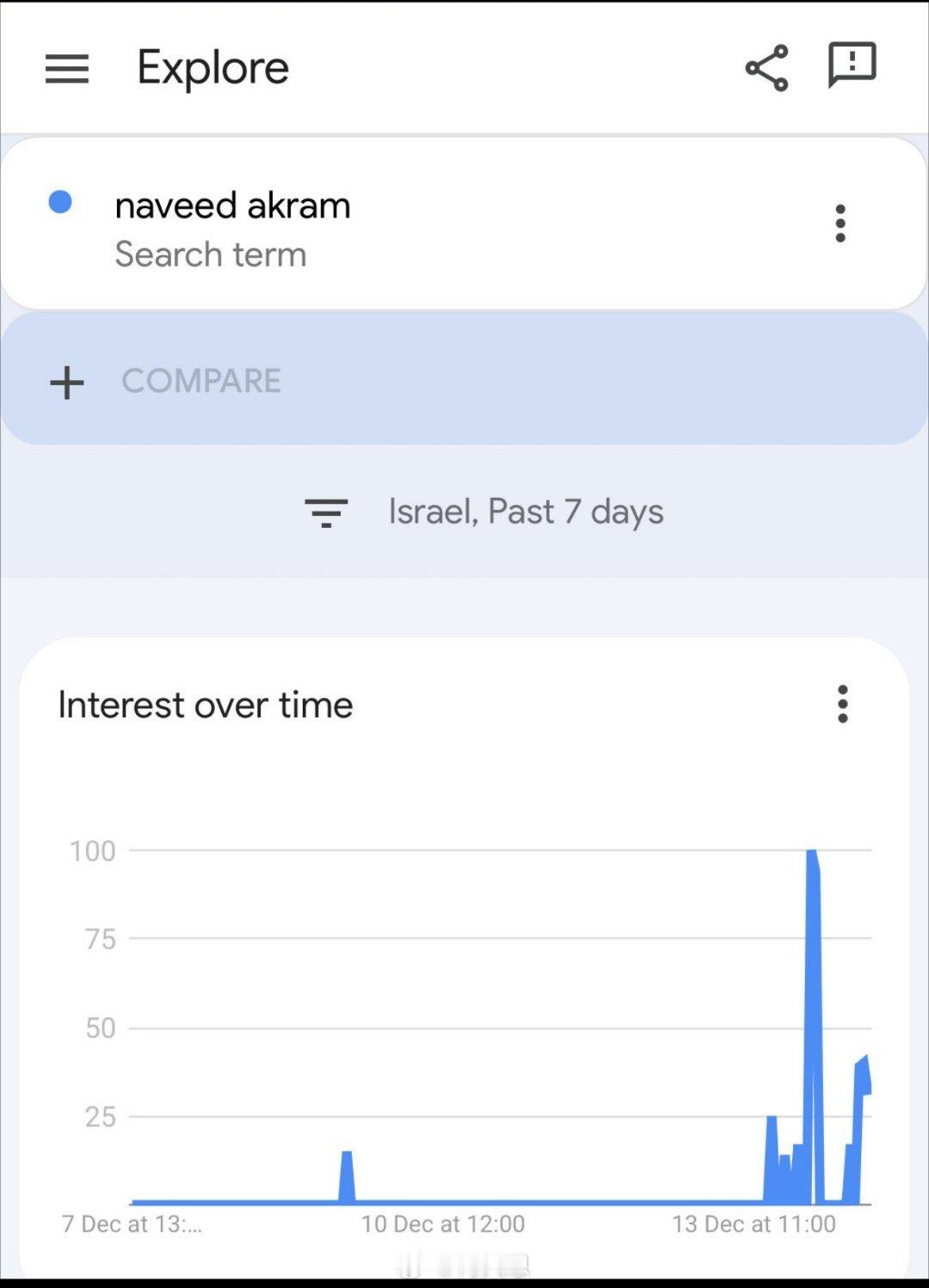Click the 100 axis gridline label
Viewport: 929px width, 1288px height.
tap(92, 851)
